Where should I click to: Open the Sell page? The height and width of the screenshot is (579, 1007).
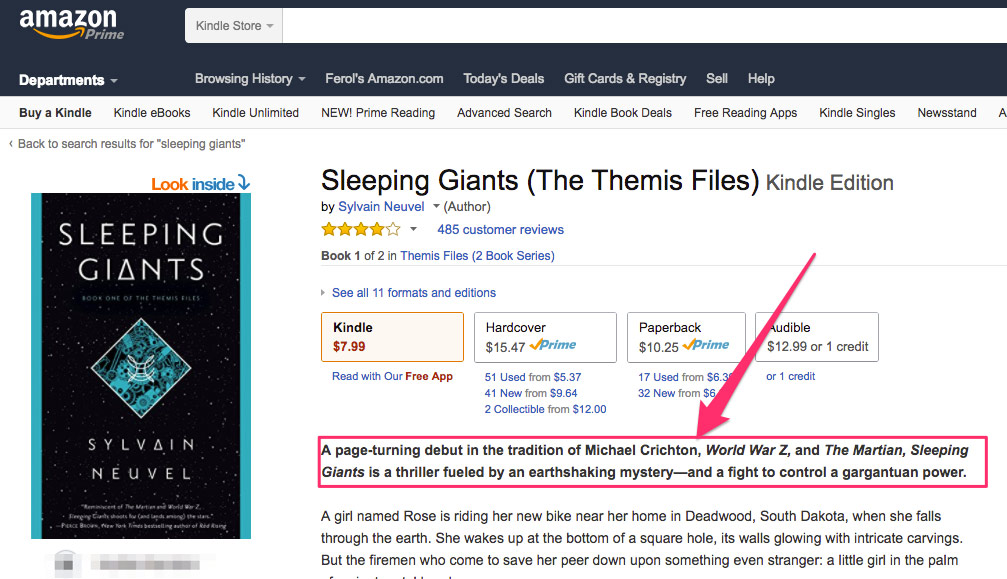(x=717, y=79)
